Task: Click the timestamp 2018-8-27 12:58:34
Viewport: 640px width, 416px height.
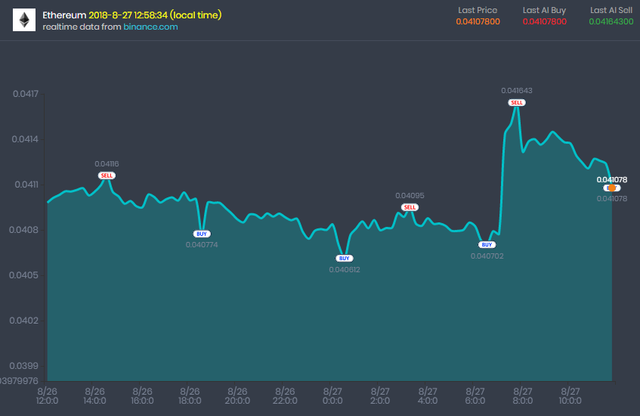Action: 128,15
